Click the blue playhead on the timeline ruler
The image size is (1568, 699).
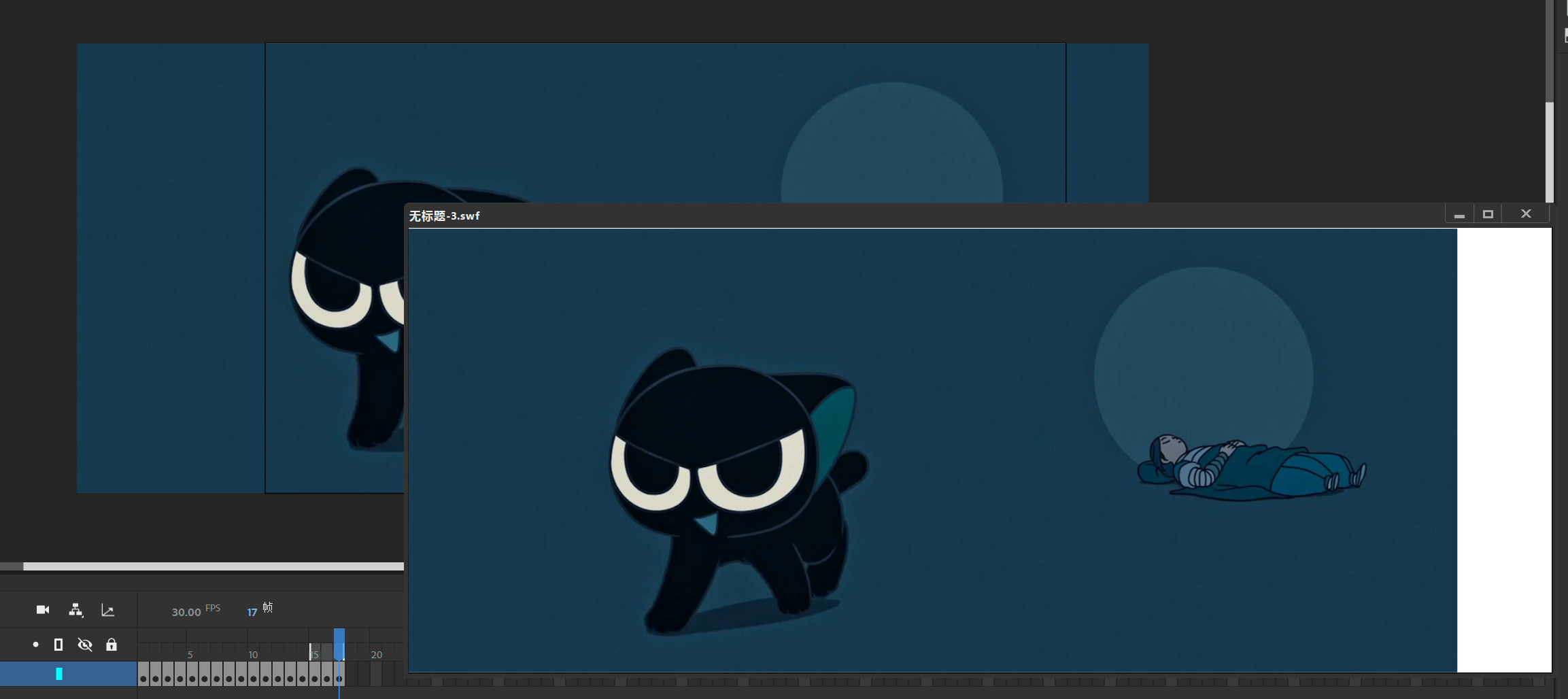click(x=339, y=644)
